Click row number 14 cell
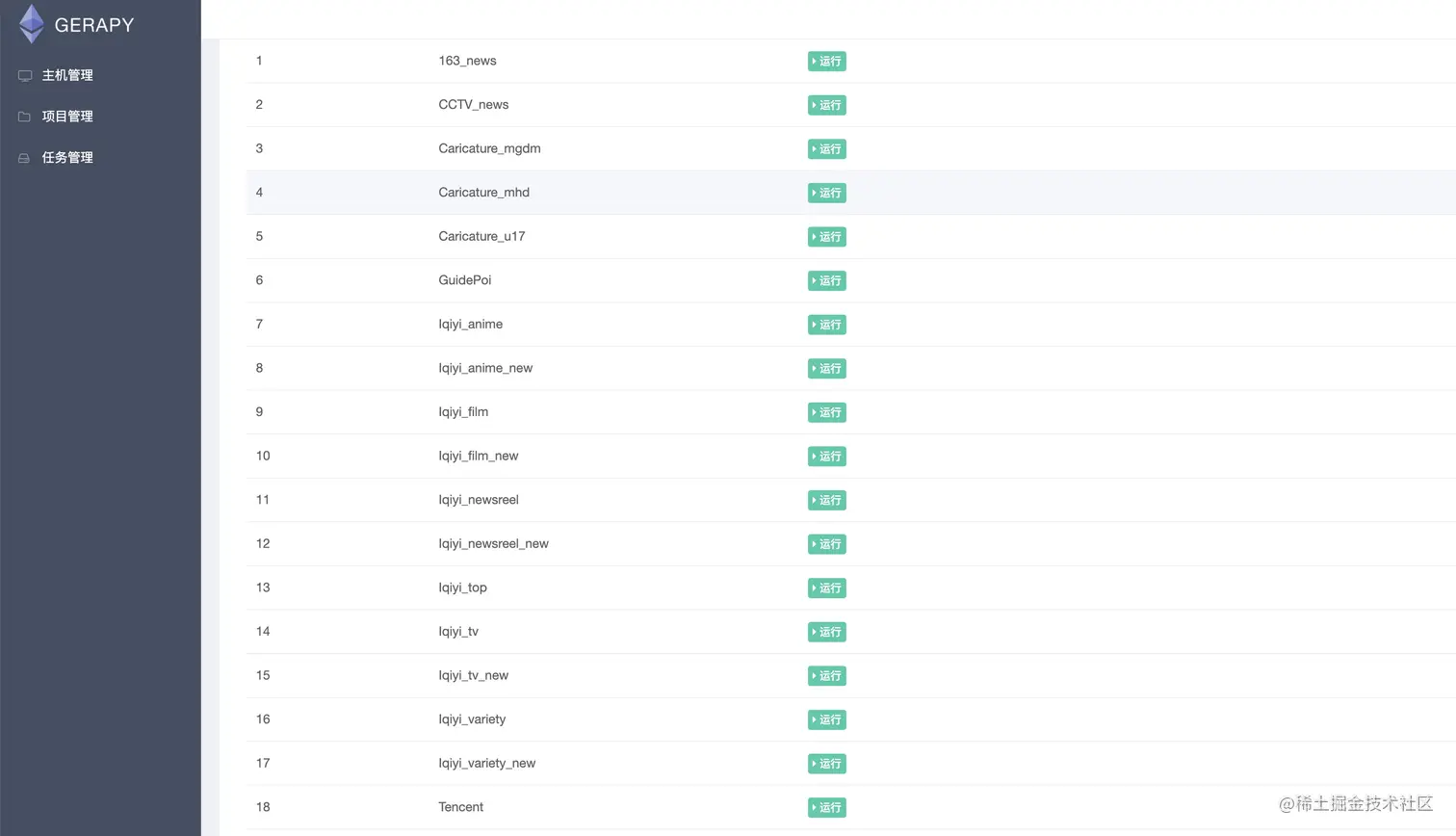The height and width of the screenshot is (836, 1456). point(263,632)
